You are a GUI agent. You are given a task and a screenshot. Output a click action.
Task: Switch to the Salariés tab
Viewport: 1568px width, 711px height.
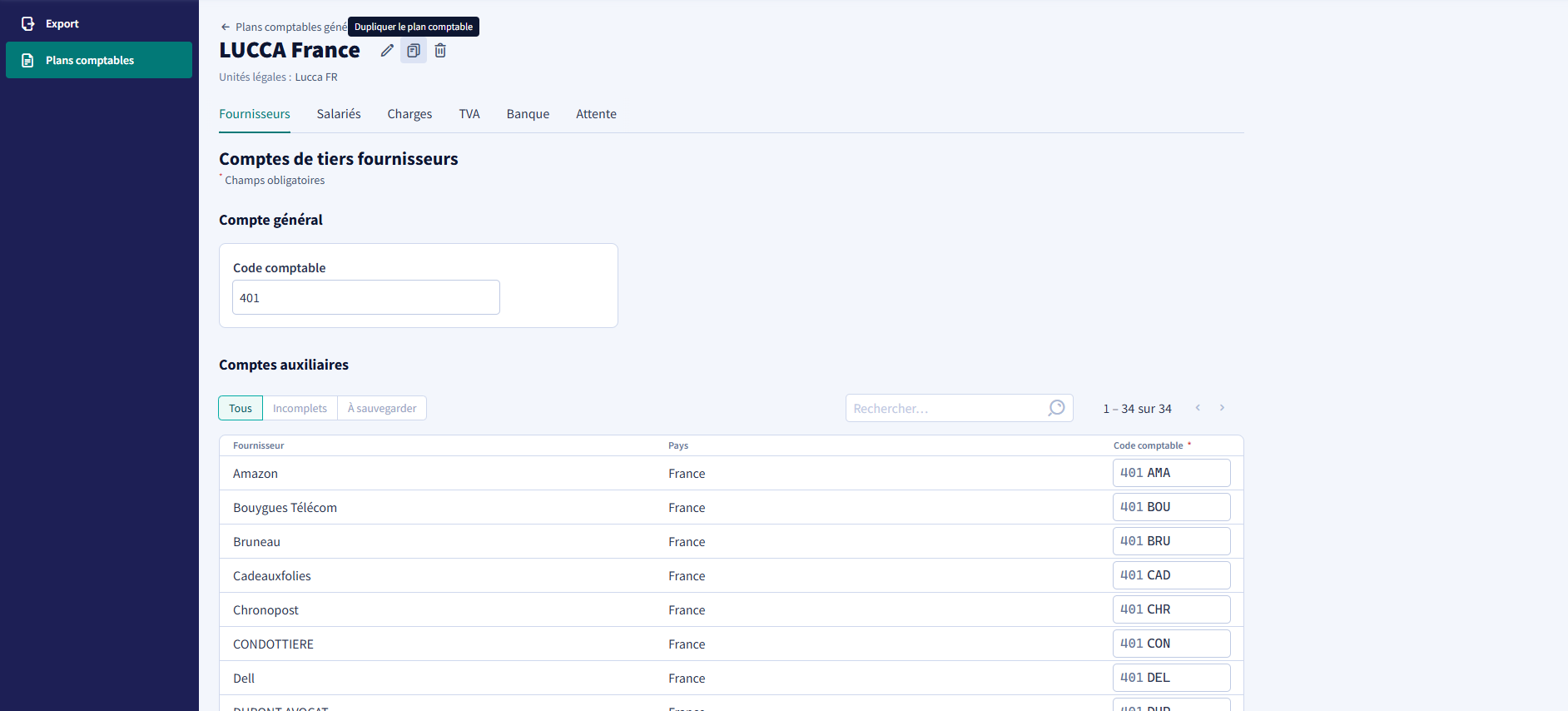pos(339,114)
